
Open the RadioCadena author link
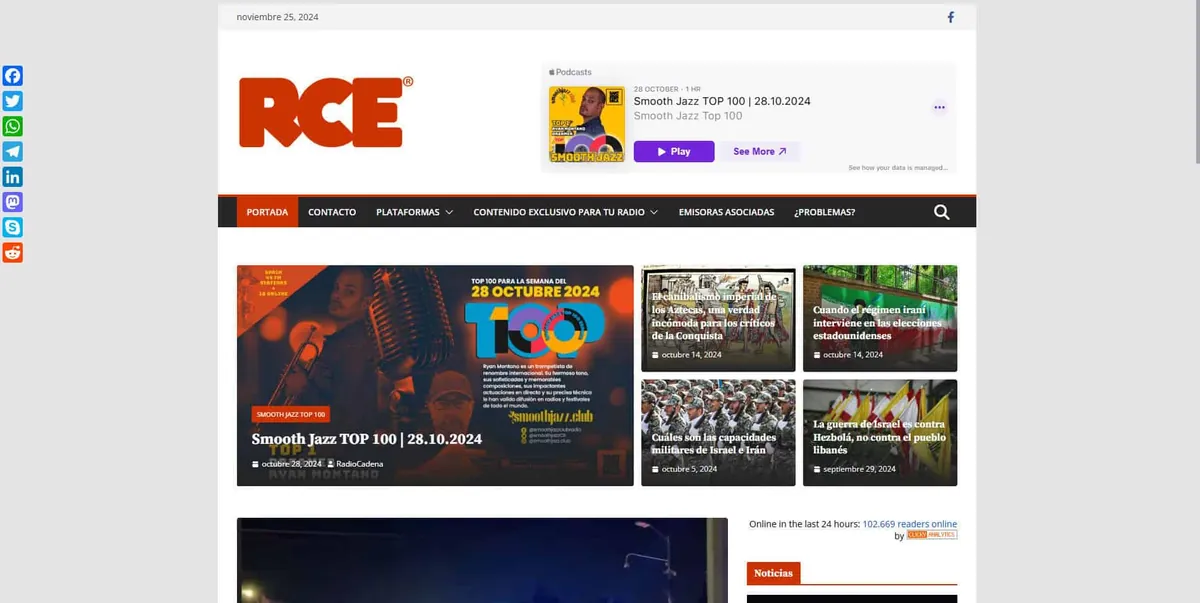tap(359, 464)
